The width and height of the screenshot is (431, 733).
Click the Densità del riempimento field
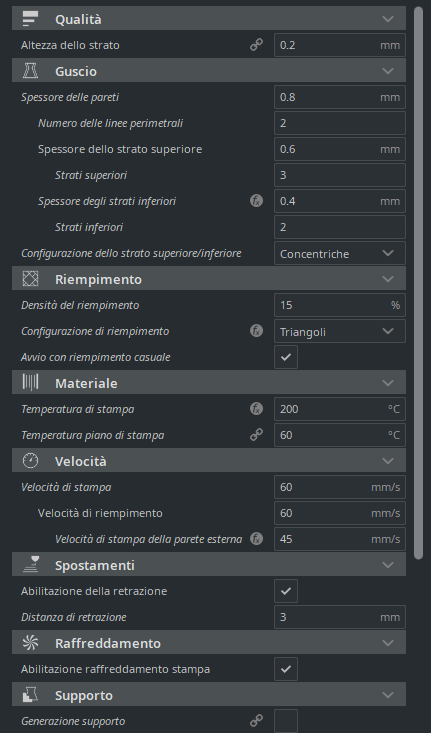[340, 305]
